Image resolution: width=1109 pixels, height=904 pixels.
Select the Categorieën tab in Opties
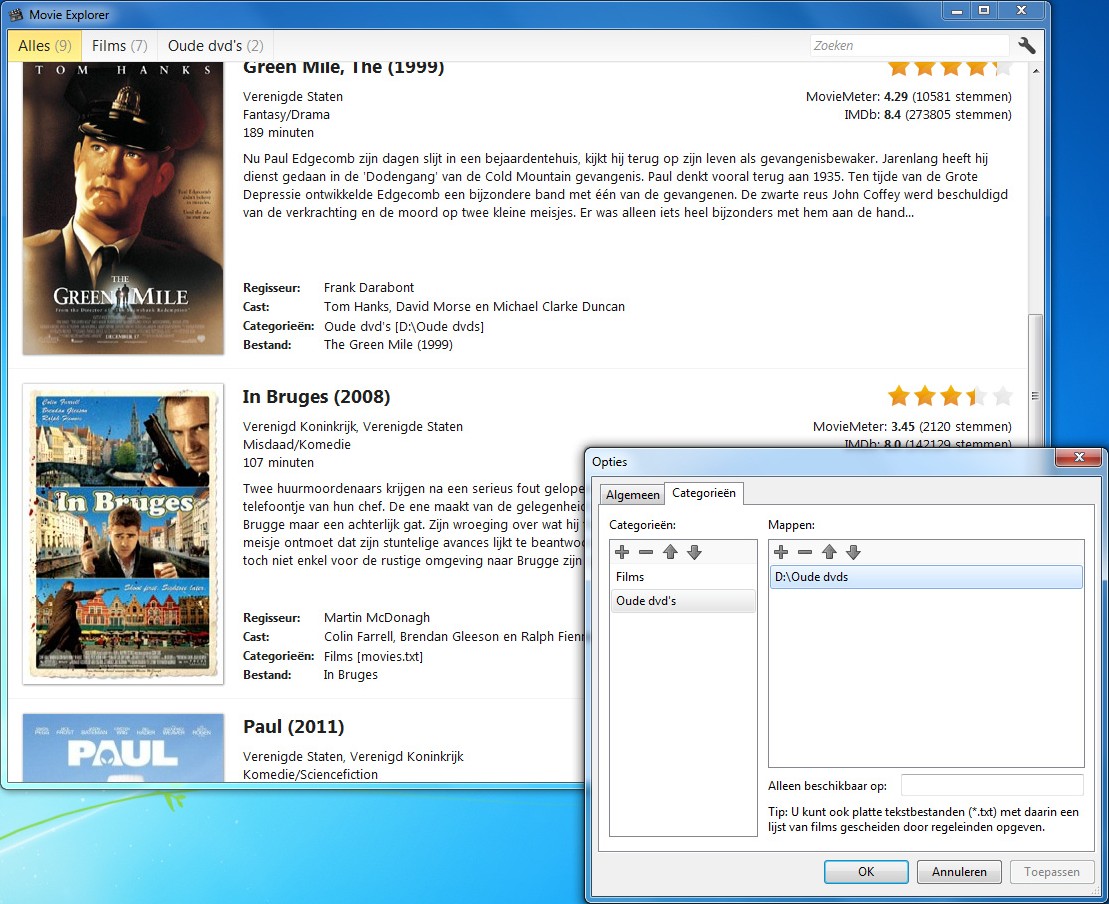tap(704, 493)
